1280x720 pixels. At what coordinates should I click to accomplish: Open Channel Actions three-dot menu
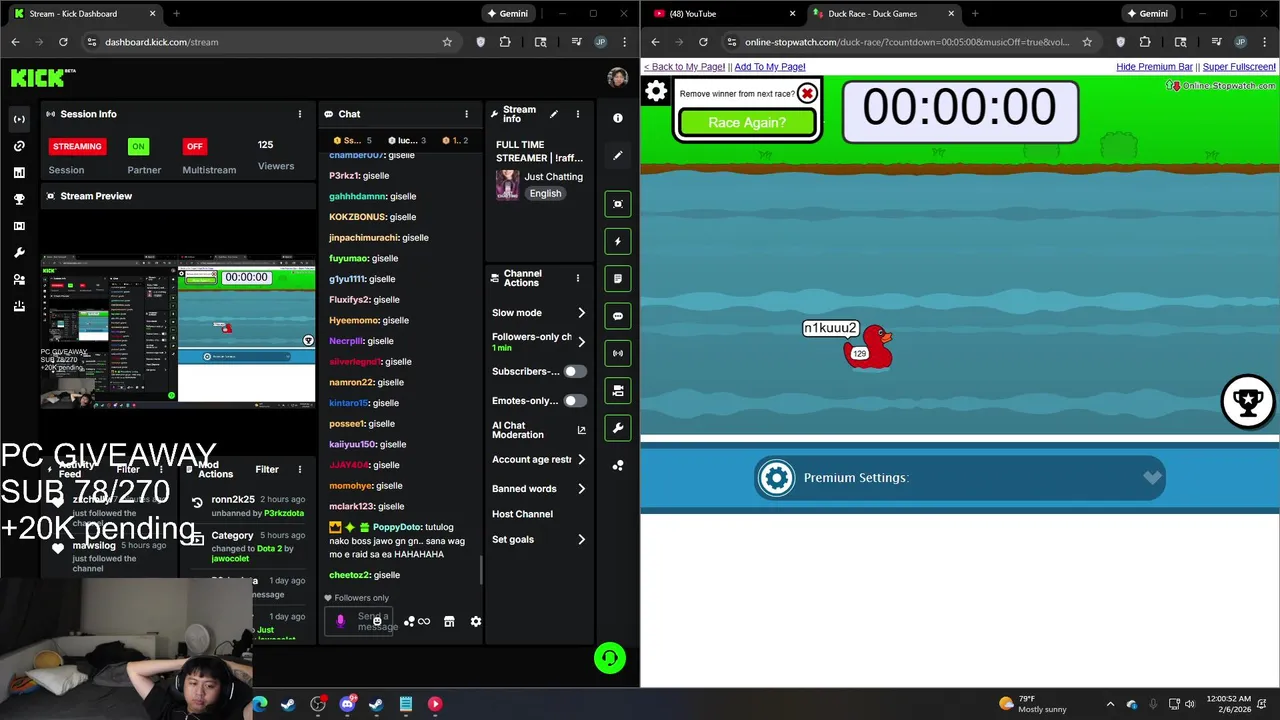pos(577,278)
